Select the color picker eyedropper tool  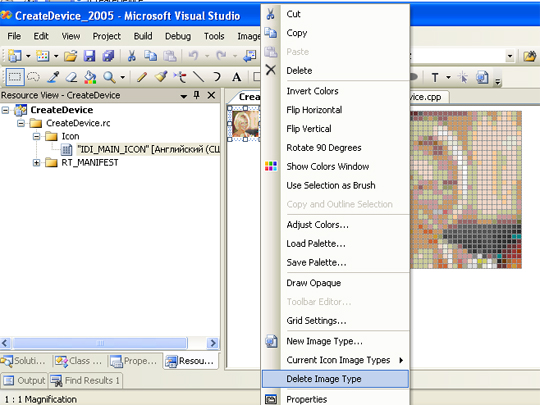pos(53,77)
